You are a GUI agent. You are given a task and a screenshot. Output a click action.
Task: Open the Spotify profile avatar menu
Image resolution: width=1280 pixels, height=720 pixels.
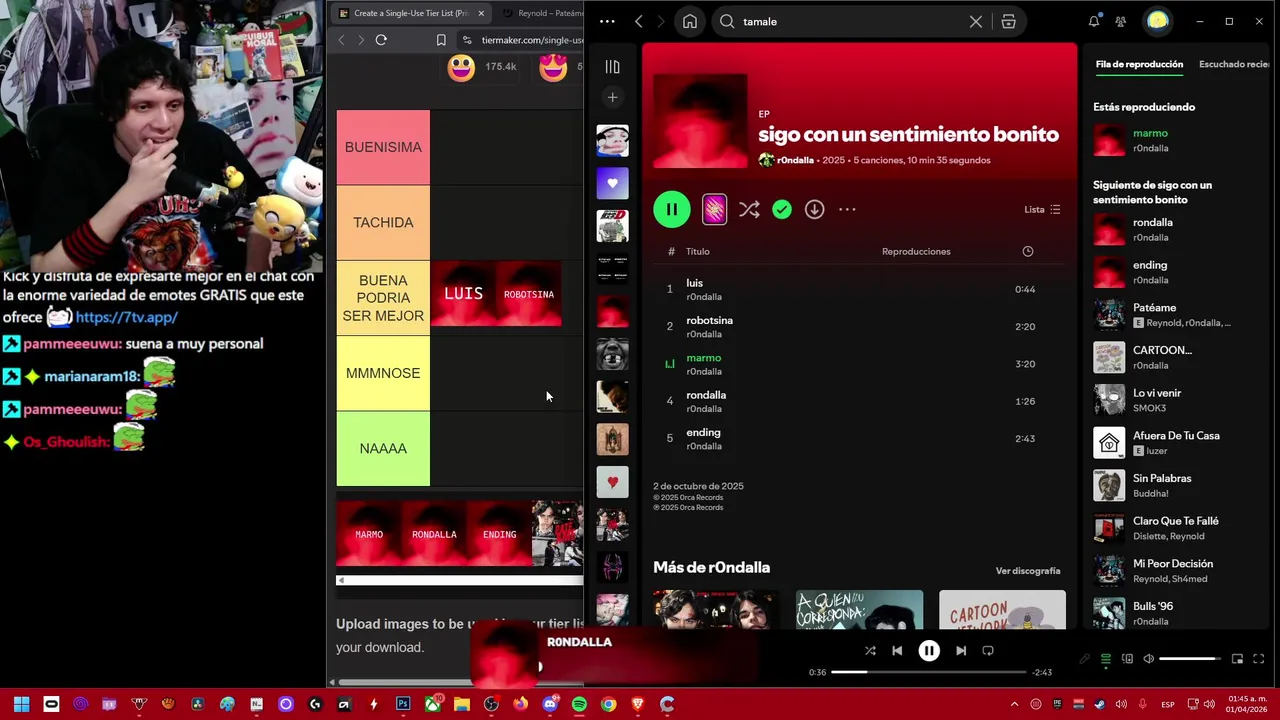pyautogui.click(x=1158, y=20)
